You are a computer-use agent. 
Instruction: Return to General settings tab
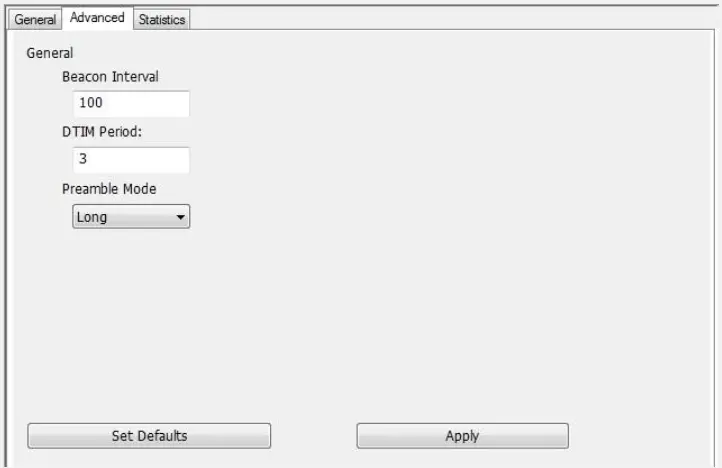point(35,19)
